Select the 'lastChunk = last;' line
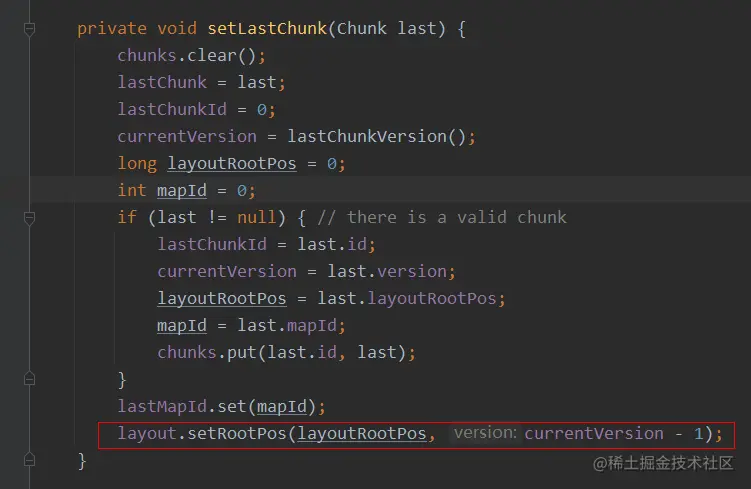 pyautogui.click(x=202, y=82)
